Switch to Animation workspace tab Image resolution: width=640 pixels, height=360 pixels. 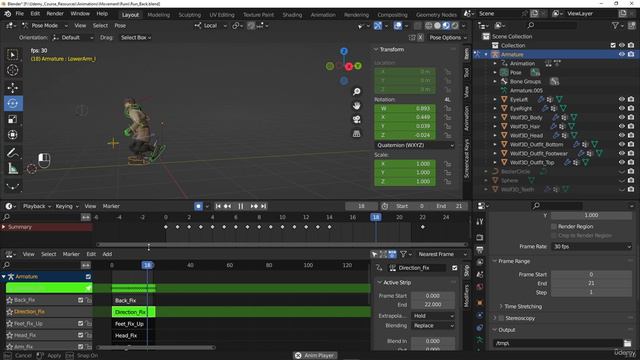click(x=323, y=15)
